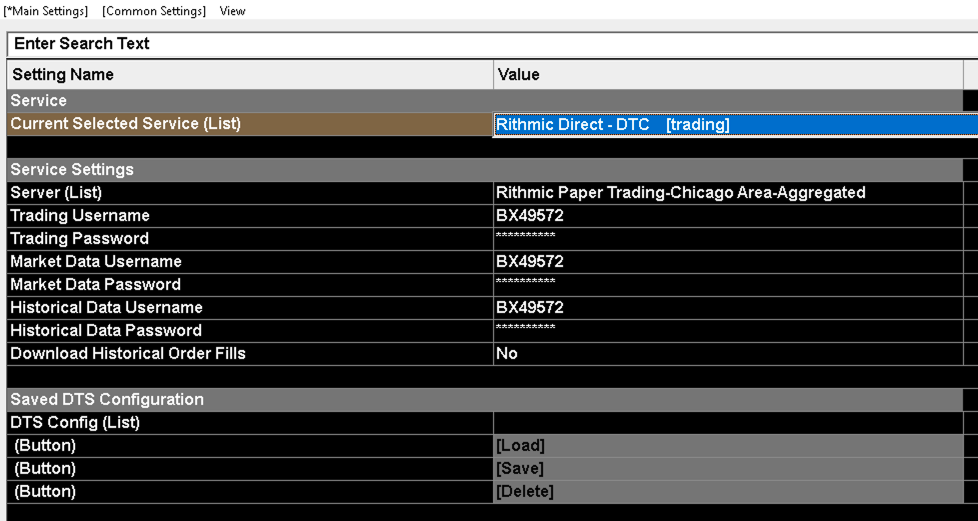Viewport: 978px width, 521px height.
Task: Select the Market Data Username setting name
Action: pyautogui.click(x=250, y=262)
